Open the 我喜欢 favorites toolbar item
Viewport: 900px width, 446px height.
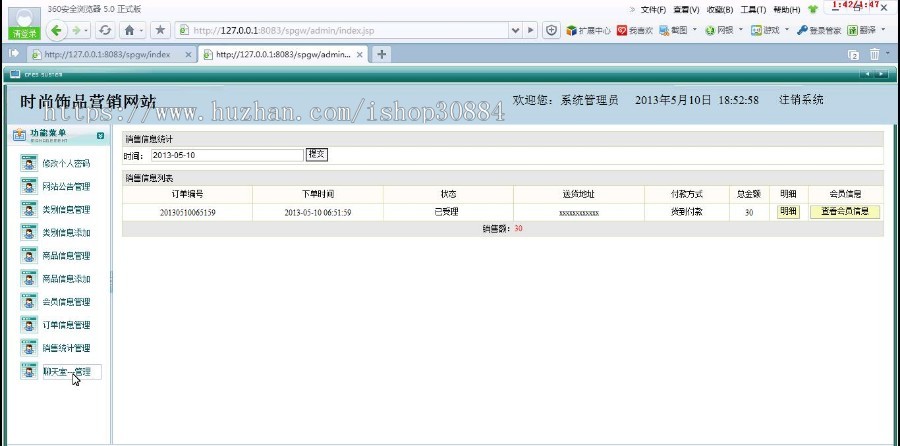pos(635,30)
